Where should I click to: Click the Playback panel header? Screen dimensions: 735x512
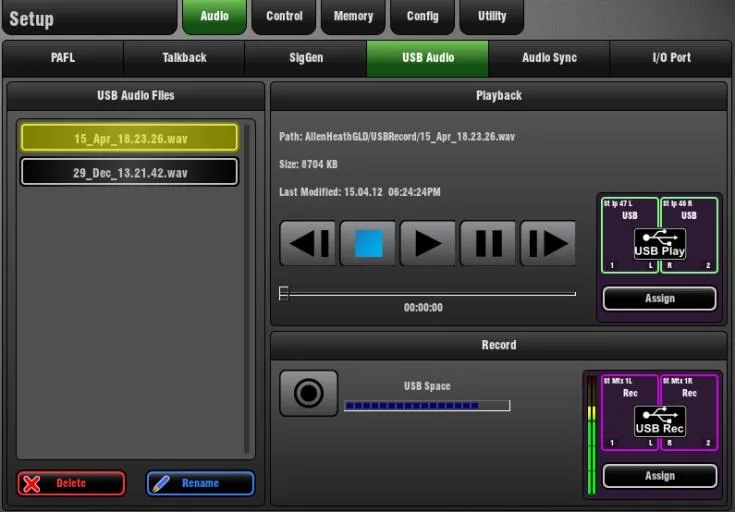coord(499,96)
